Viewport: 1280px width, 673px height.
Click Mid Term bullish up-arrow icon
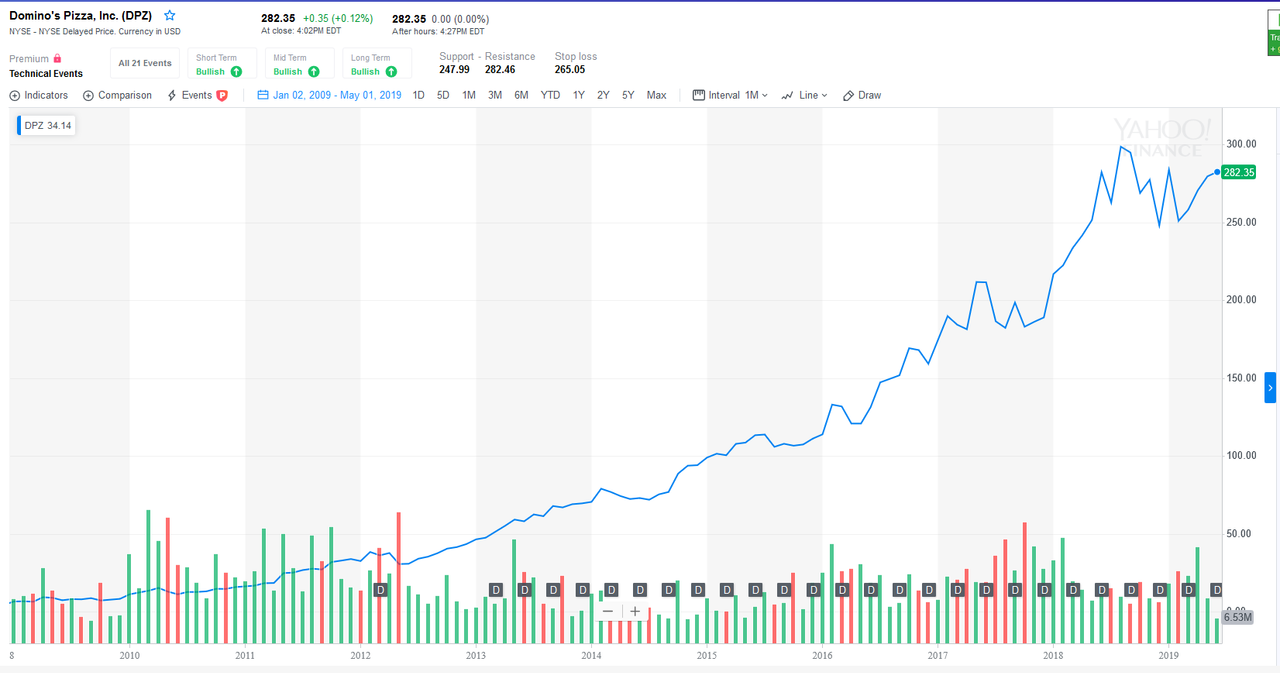314,71
